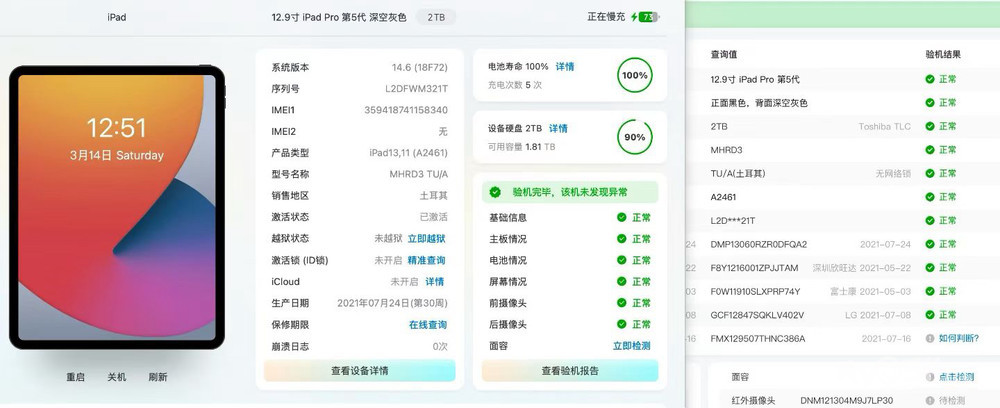
Task: Open 电池寿命 详情 link
Action: tap(565, 67)
